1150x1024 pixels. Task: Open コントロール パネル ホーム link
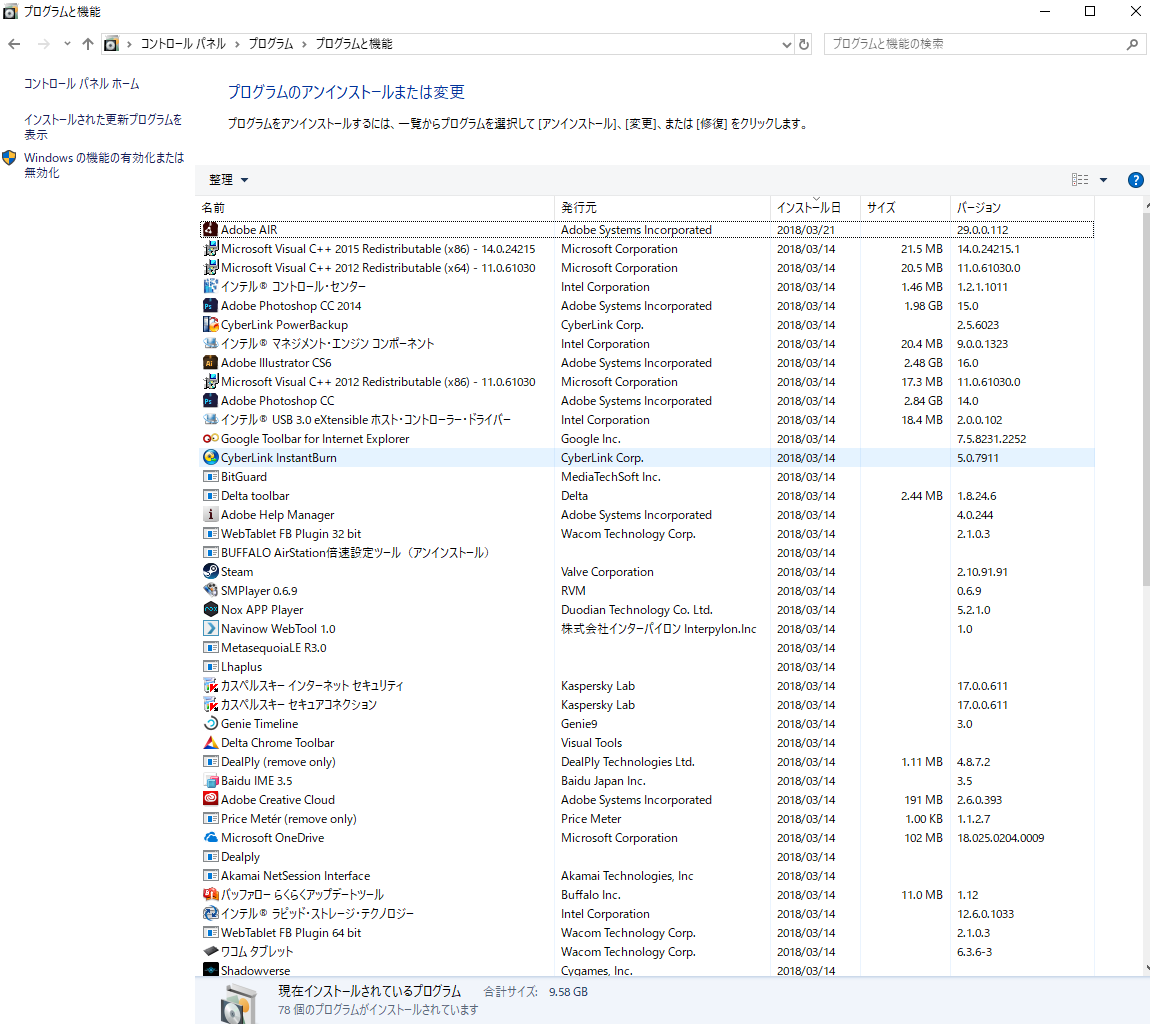82,84
